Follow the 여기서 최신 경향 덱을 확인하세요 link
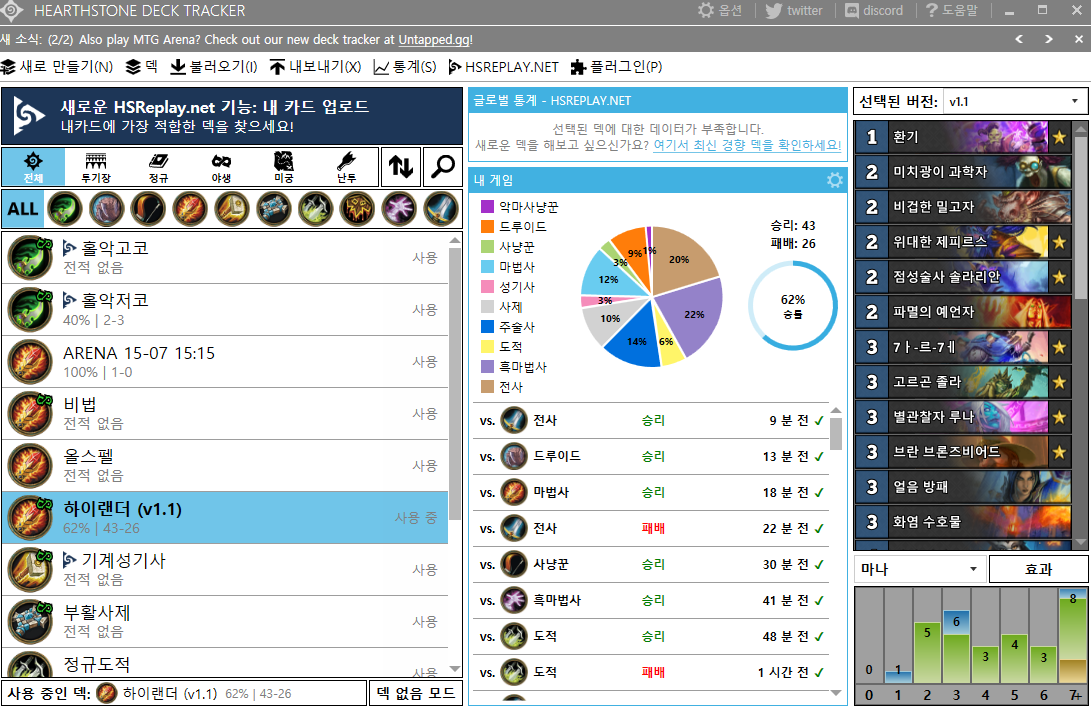The width and height of the screenshot is (1091, 709). [747, 145]
